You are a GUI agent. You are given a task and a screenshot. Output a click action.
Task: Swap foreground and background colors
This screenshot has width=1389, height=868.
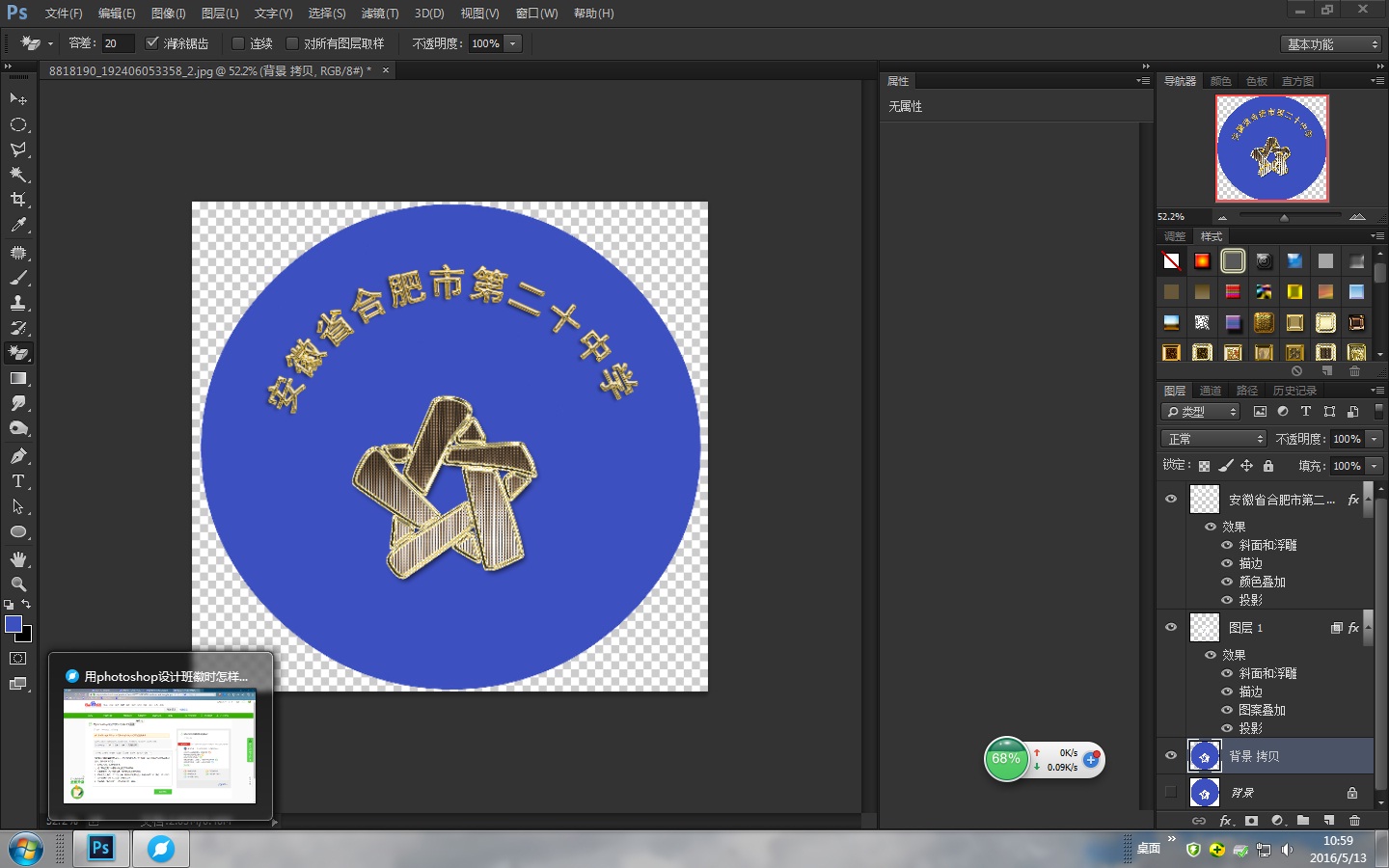[x=26, y=605]
